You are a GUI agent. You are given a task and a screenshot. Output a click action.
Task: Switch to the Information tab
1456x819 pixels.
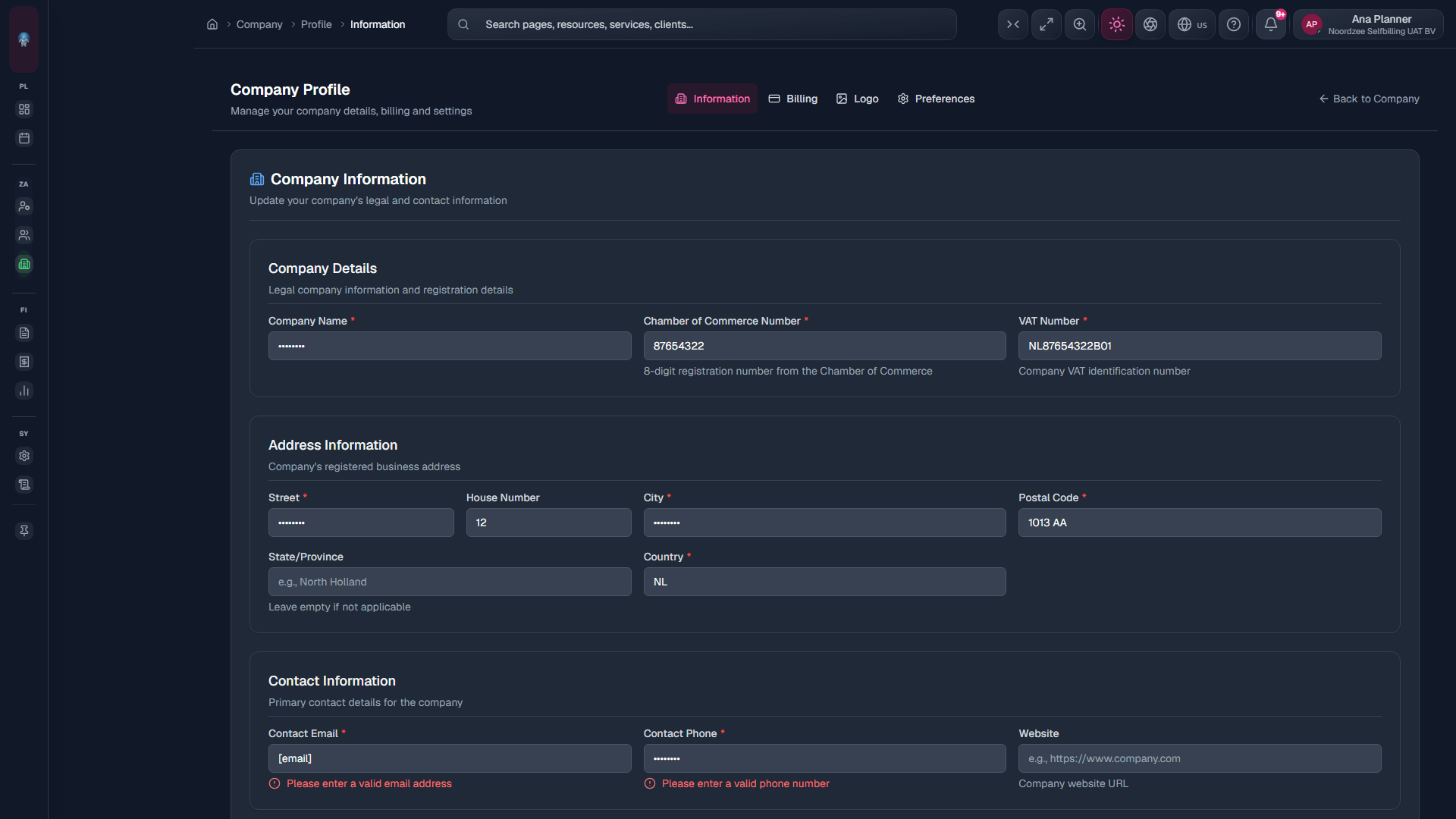click(x=712, y=99)
